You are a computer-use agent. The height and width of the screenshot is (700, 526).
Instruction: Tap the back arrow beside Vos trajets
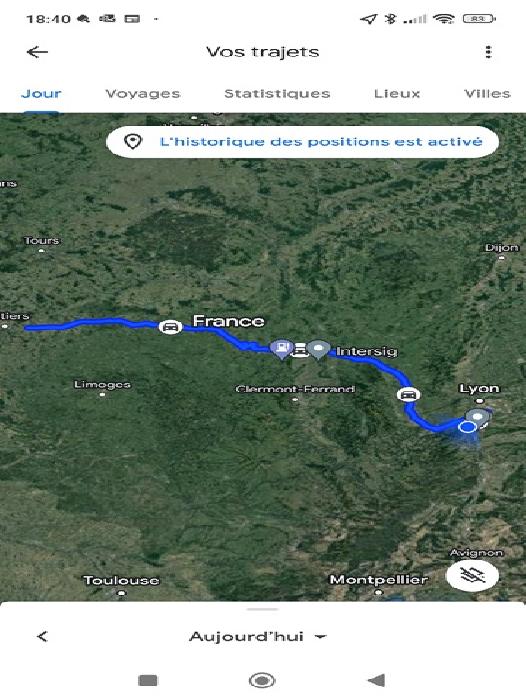click(37, 52)
